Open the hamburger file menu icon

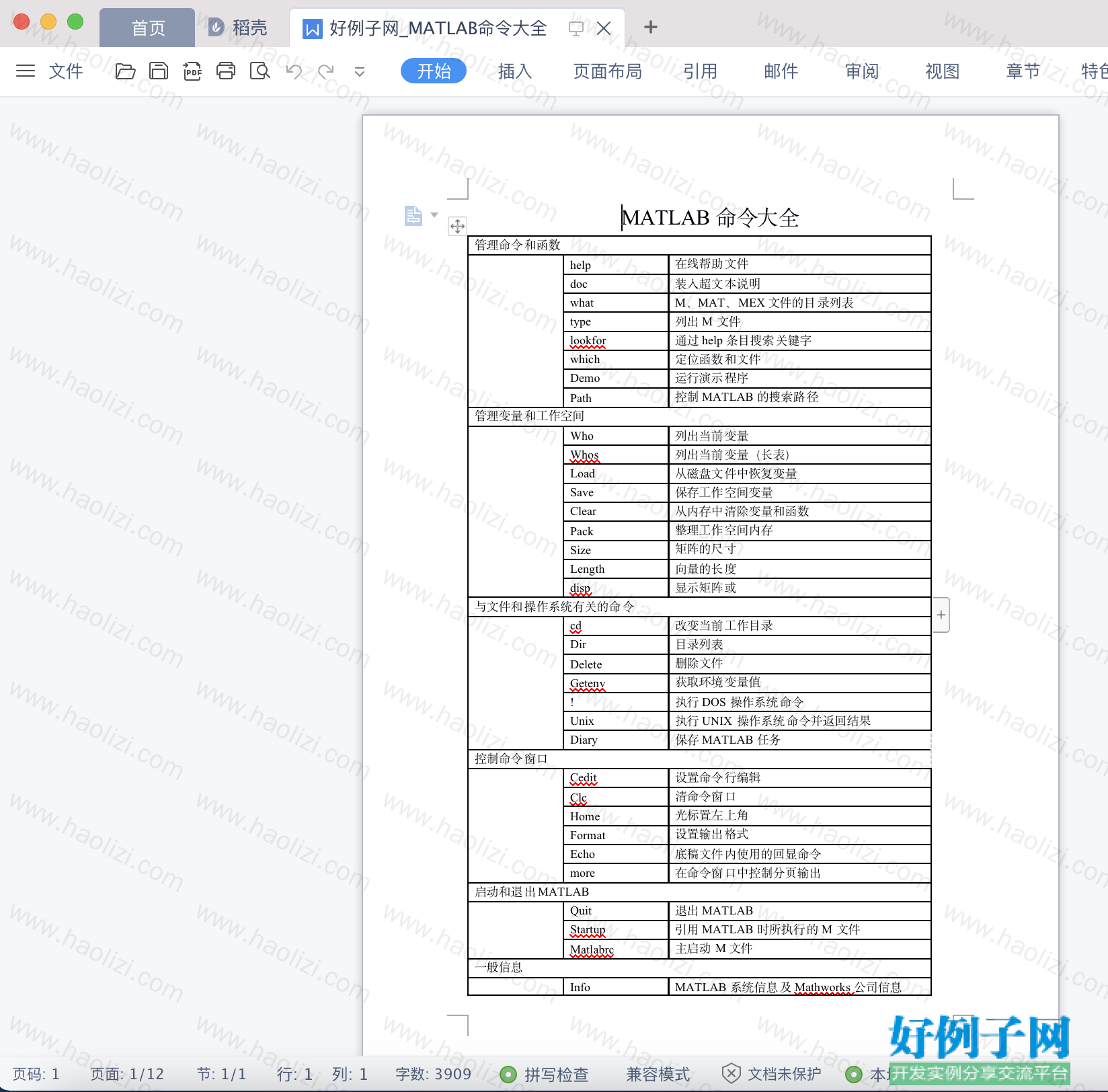coord(26,71)
